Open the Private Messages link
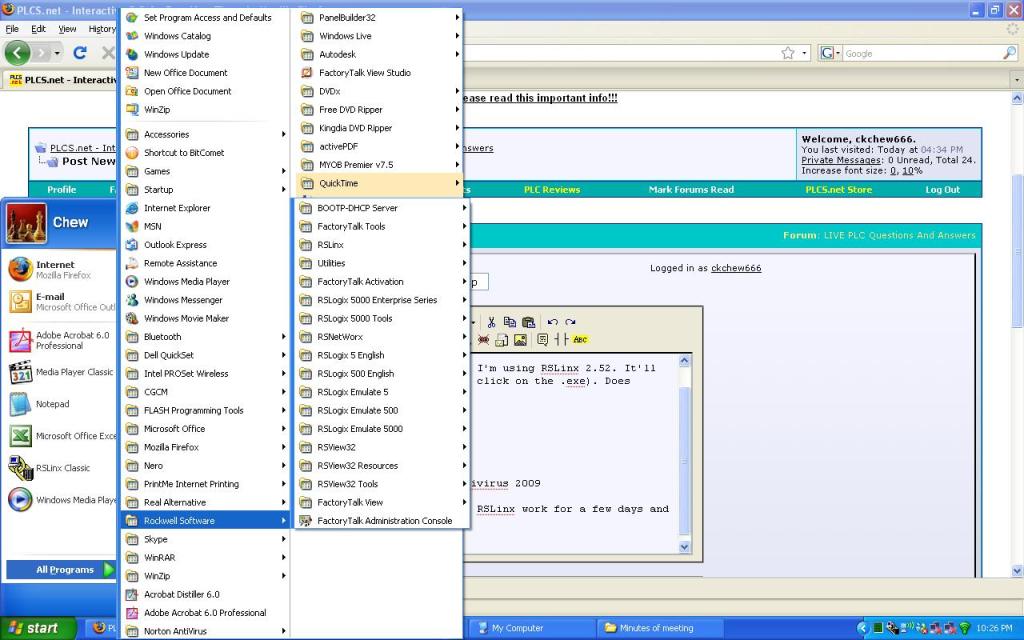 click(841, 160)
